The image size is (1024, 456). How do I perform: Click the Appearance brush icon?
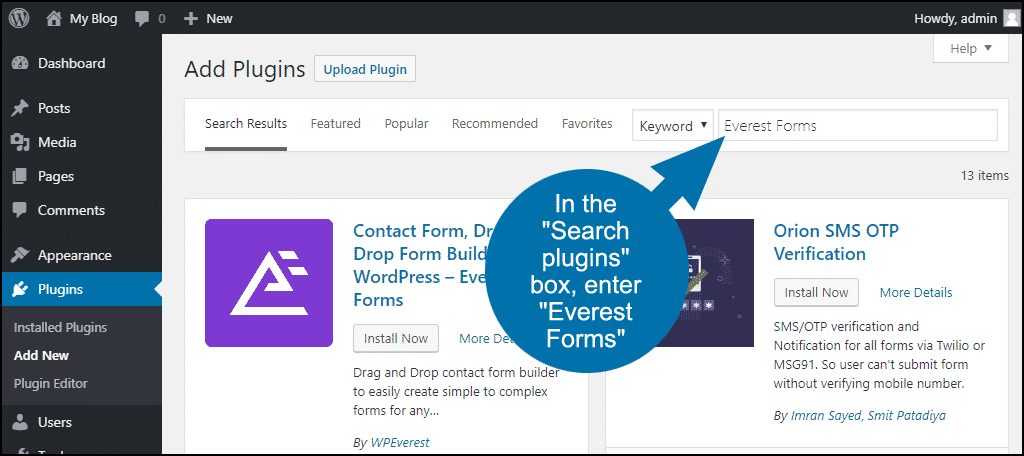[20, 255]
